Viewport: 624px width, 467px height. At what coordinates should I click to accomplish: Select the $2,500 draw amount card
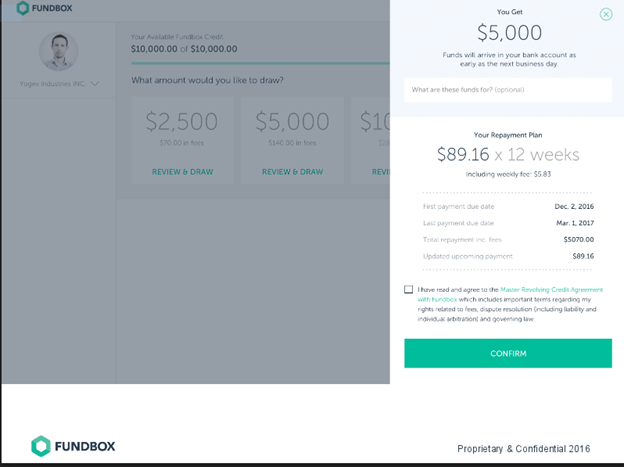pos(182,140)
